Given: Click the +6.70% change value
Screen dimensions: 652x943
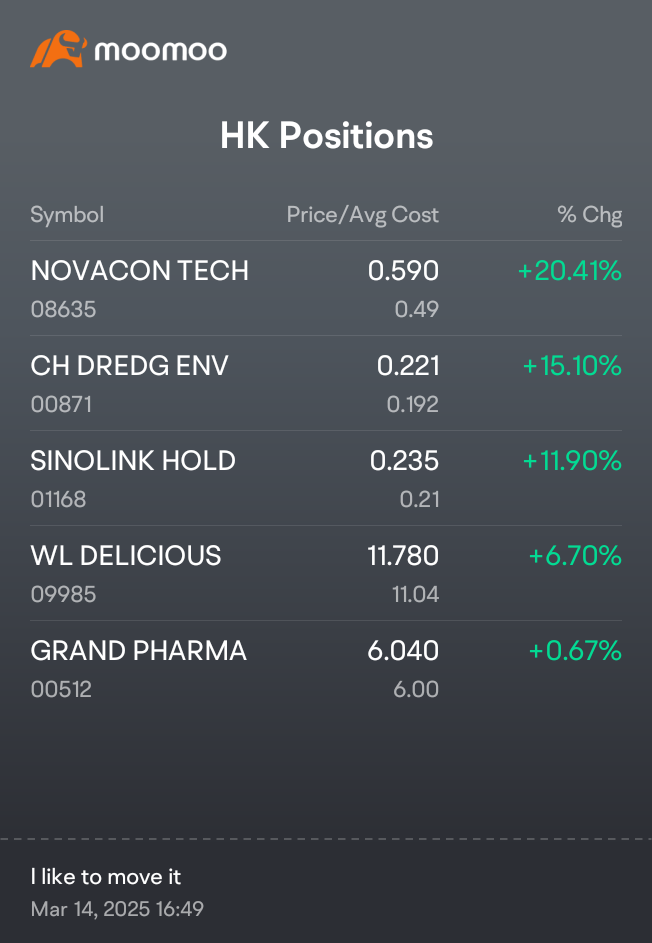Looking at the screenshot, I should (x=575, y=556).
